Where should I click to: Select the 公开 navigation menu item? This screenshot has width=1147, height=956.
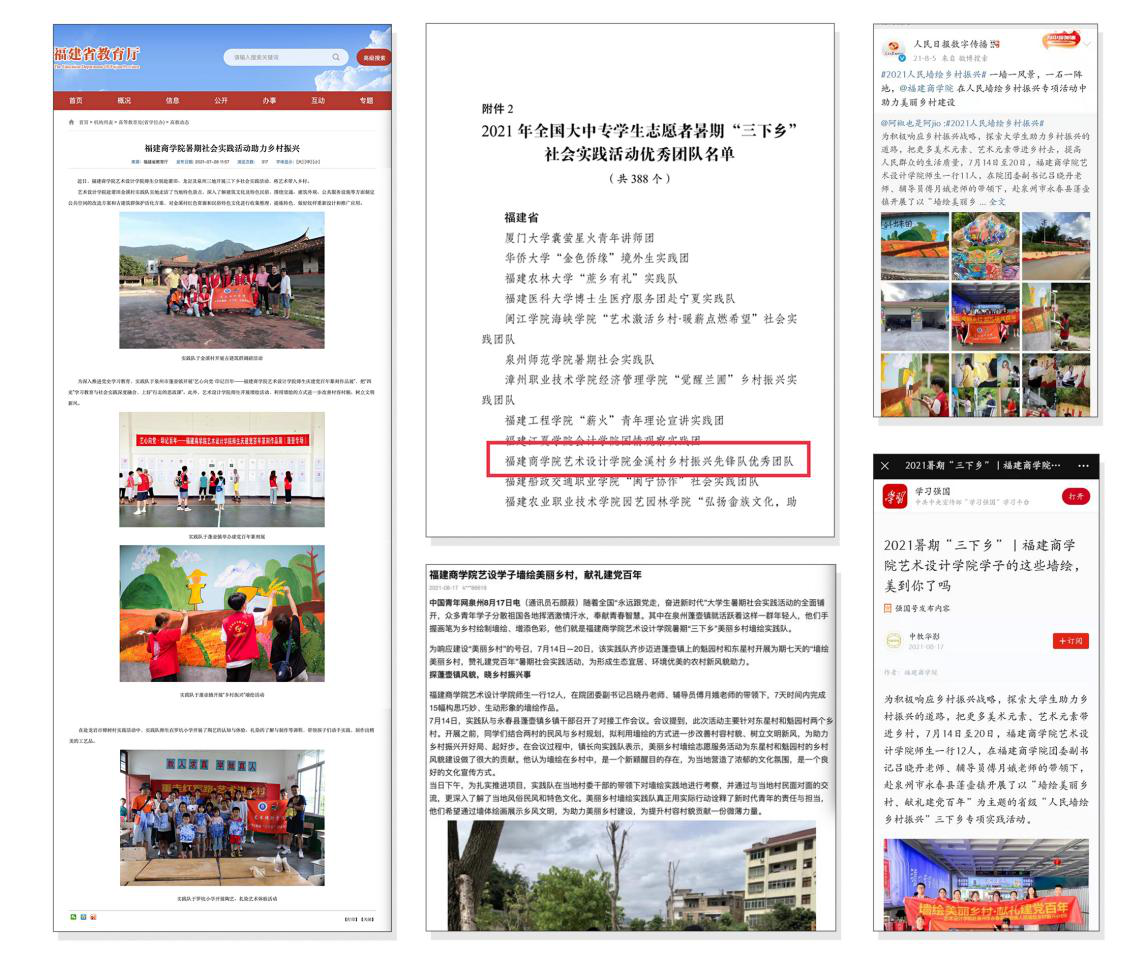pyautogui.click(x=221, y=100)
